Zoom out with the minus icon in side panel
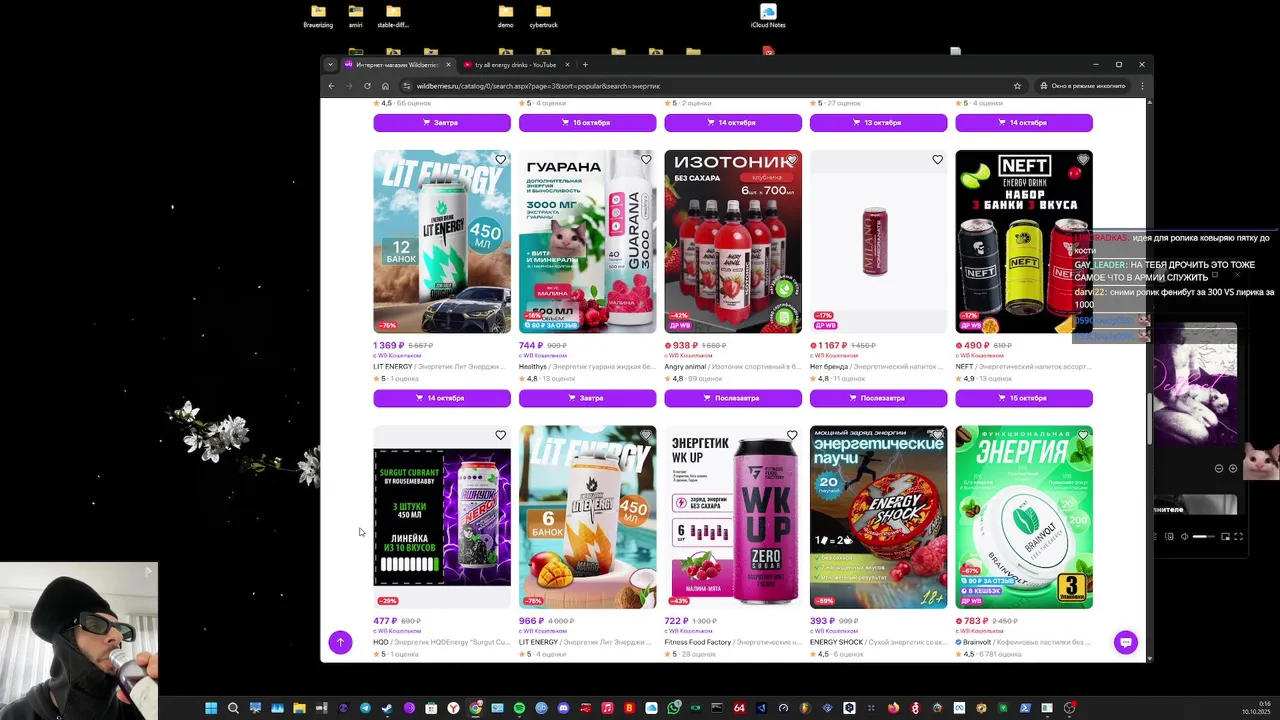 tap(1219, 468)
